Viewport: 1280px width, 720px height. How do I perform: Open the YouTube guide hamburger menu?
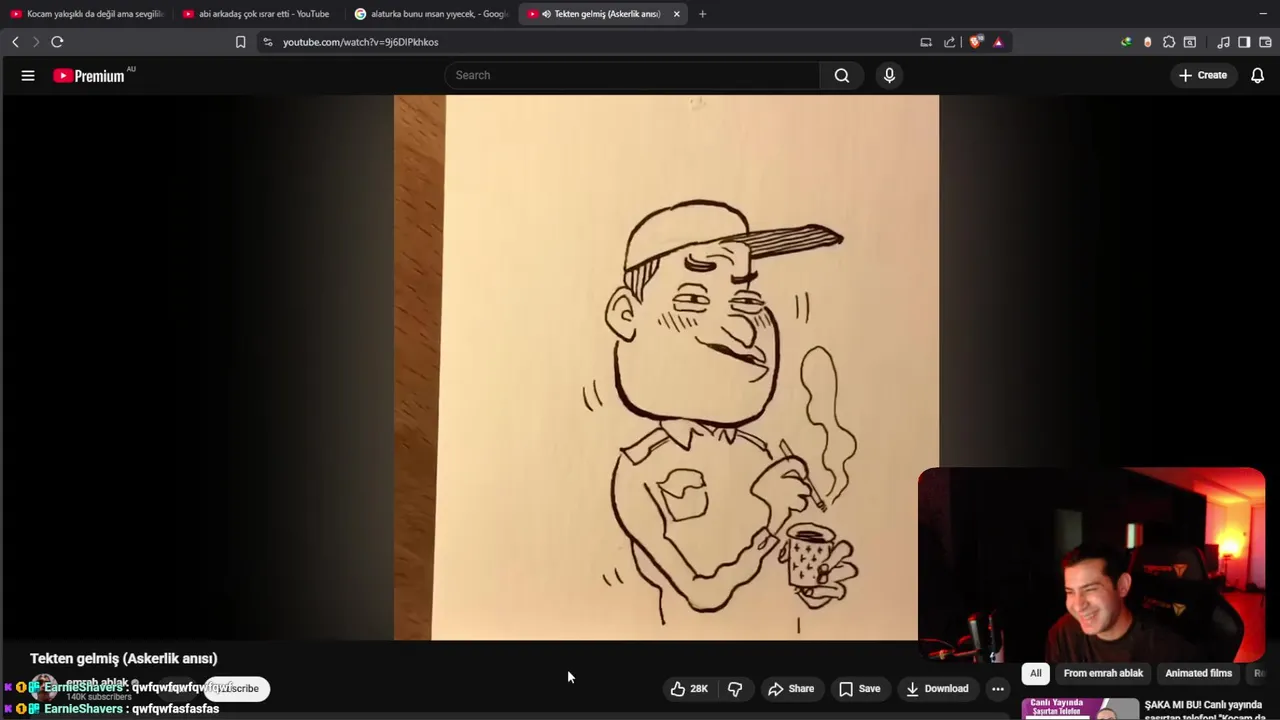click(x=28, y=75)
